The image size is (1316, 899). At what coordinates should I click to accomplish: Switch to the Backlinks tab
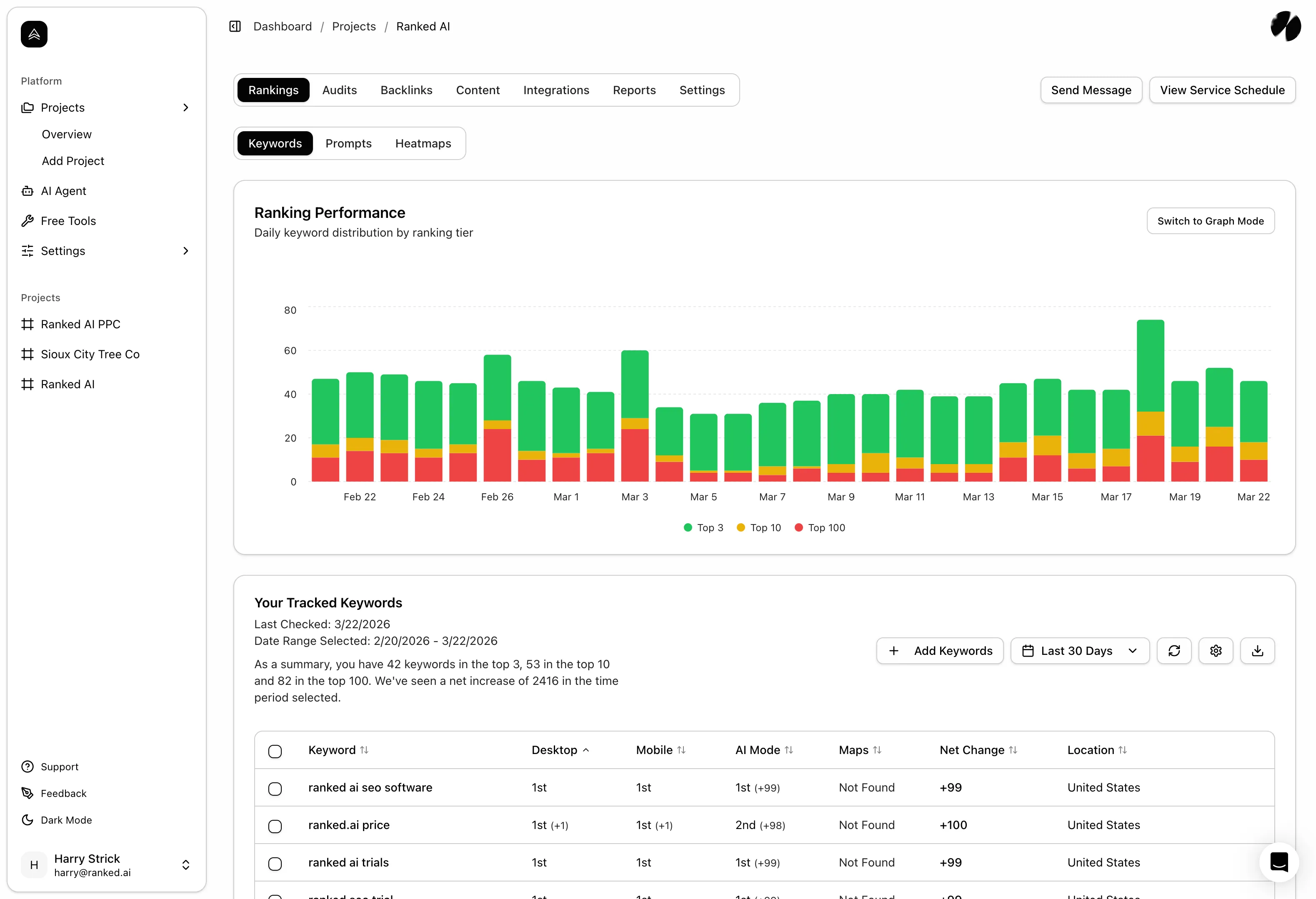point(406,90)
